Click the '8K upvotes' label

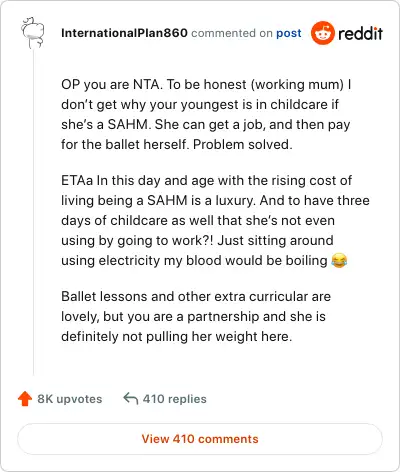(x=70, y=399)
